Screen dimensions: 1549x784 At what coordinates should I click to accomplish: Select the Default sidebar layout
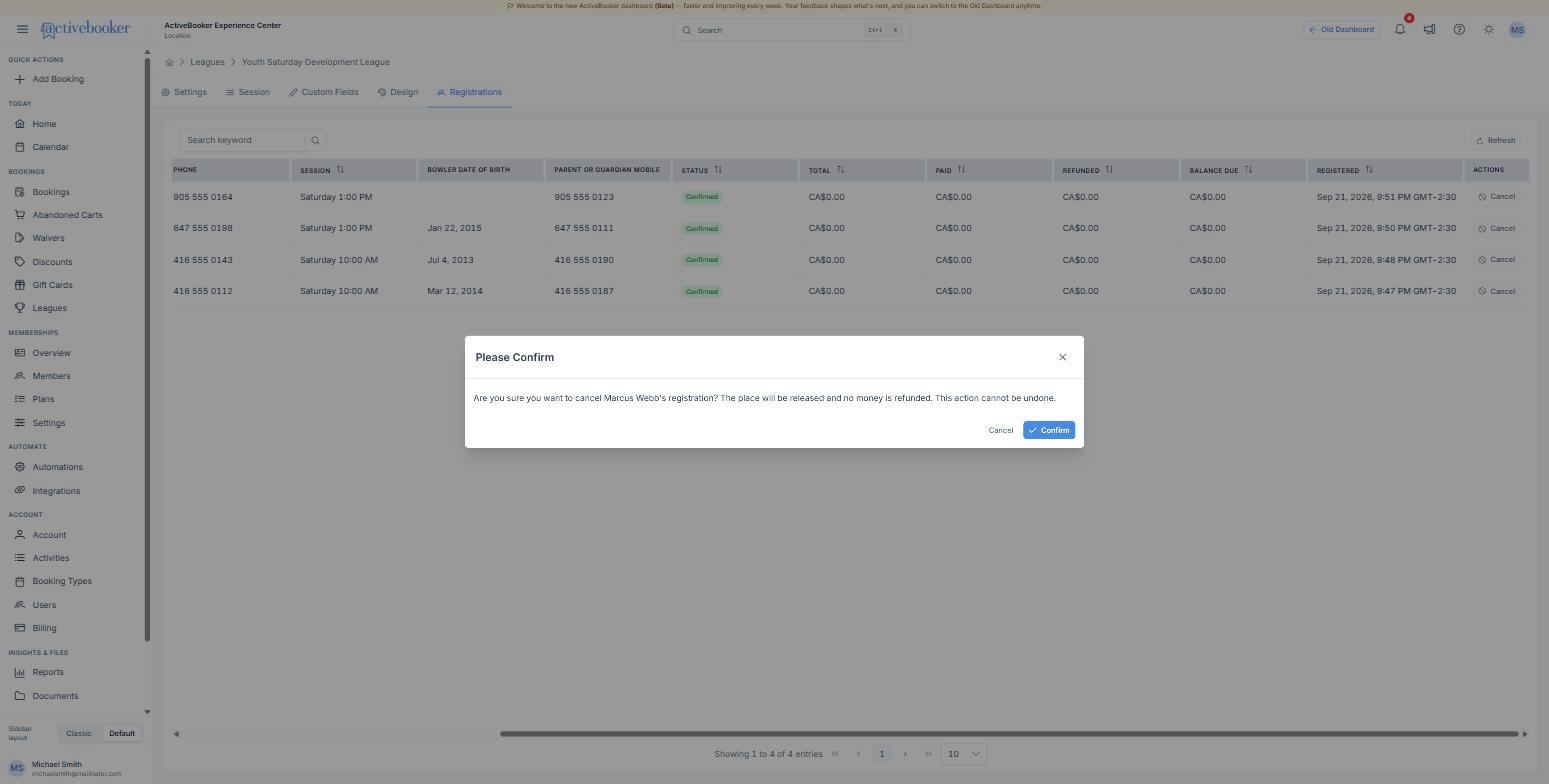[122, 733]
